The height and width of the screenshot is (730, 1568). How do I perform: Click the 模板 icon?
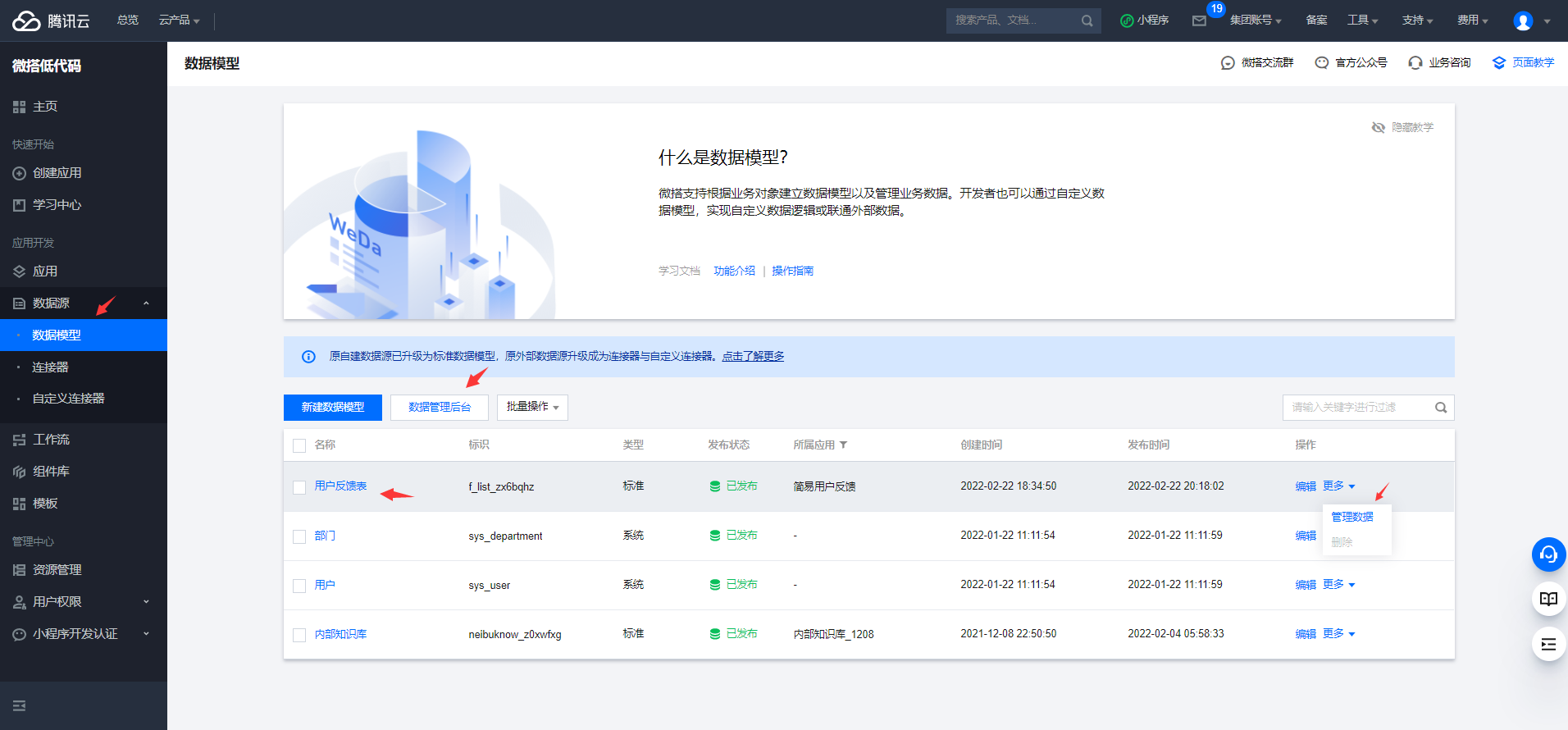[19, 504]
